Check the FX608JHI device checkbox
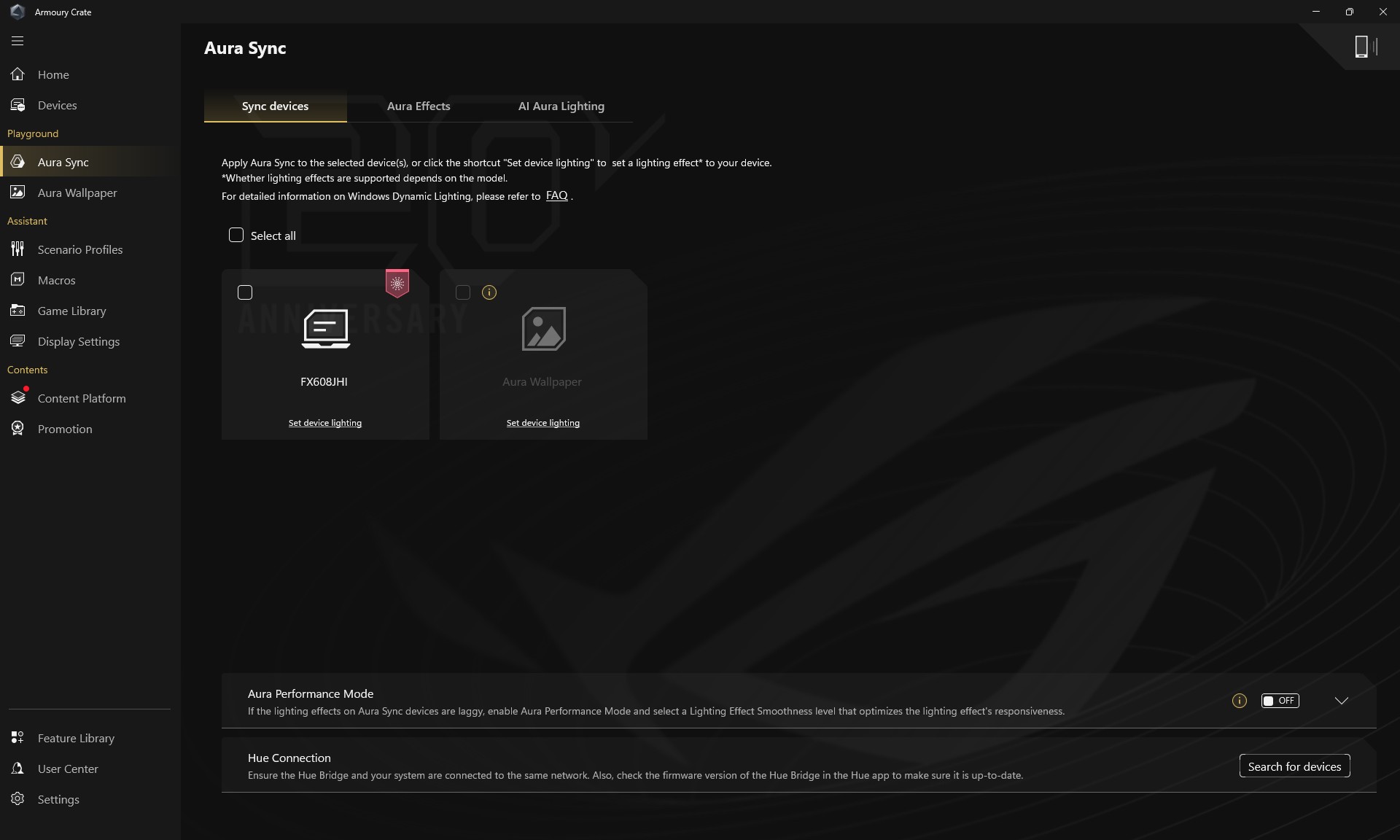Screen dimensions: 1400x840 click(x=245, y=292)
